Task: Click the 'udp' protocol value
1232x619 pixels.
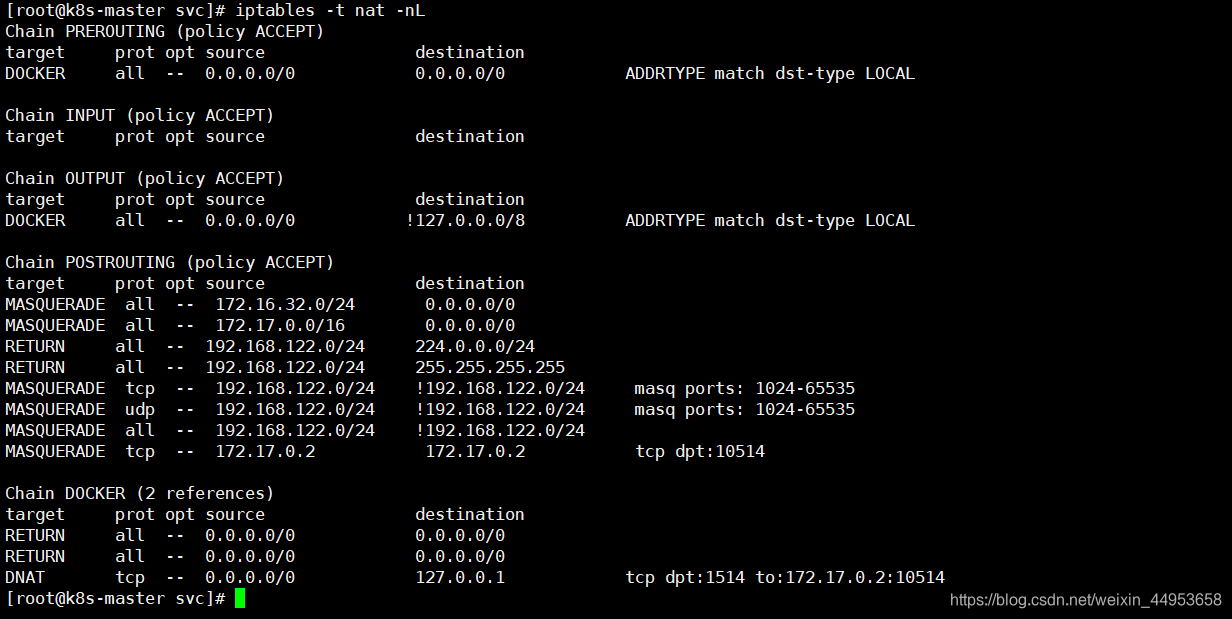Action: [x=140, y=409]
